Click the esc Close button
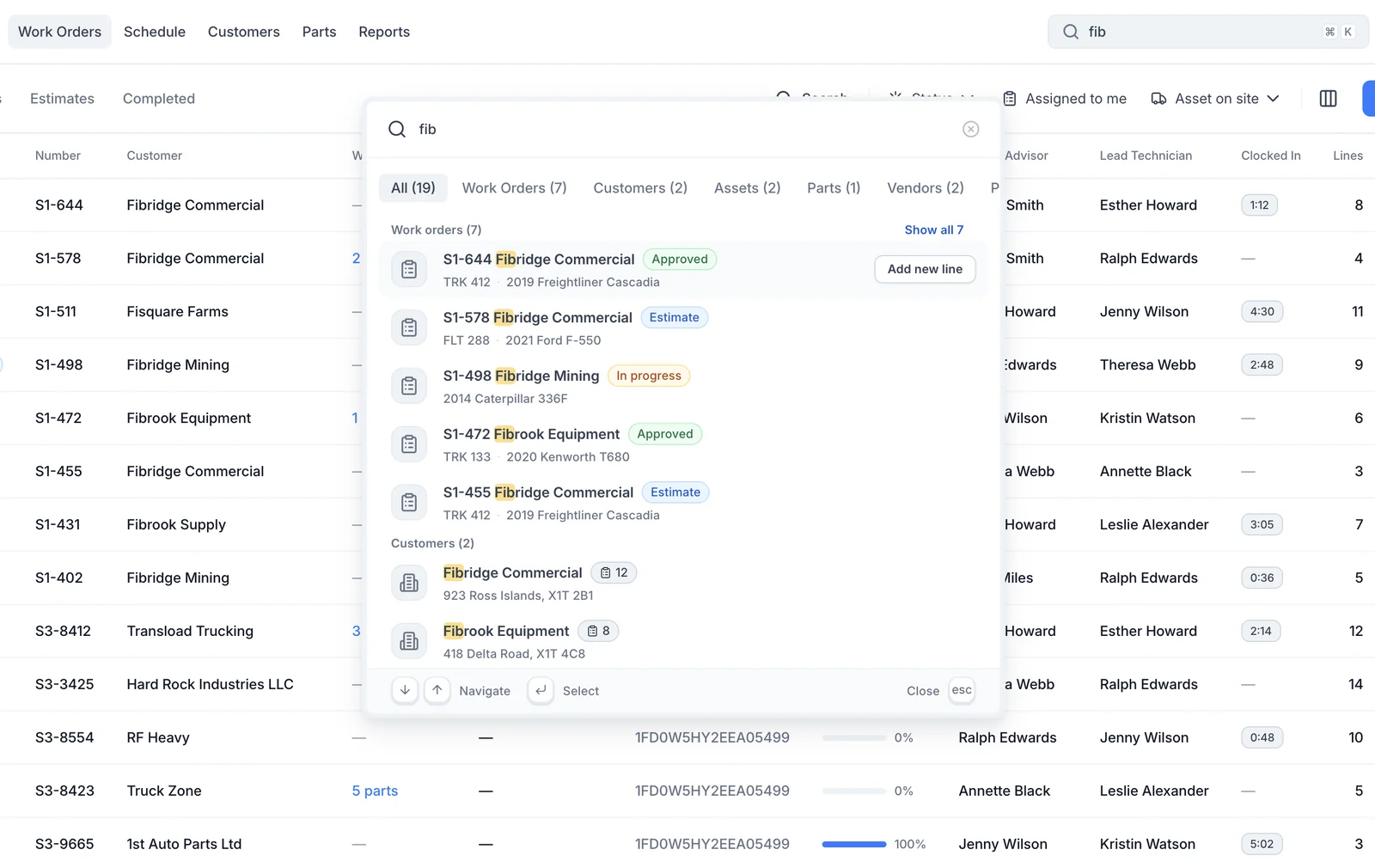Viewport: 1375px width, 868px height. click(x=962, y=690)
